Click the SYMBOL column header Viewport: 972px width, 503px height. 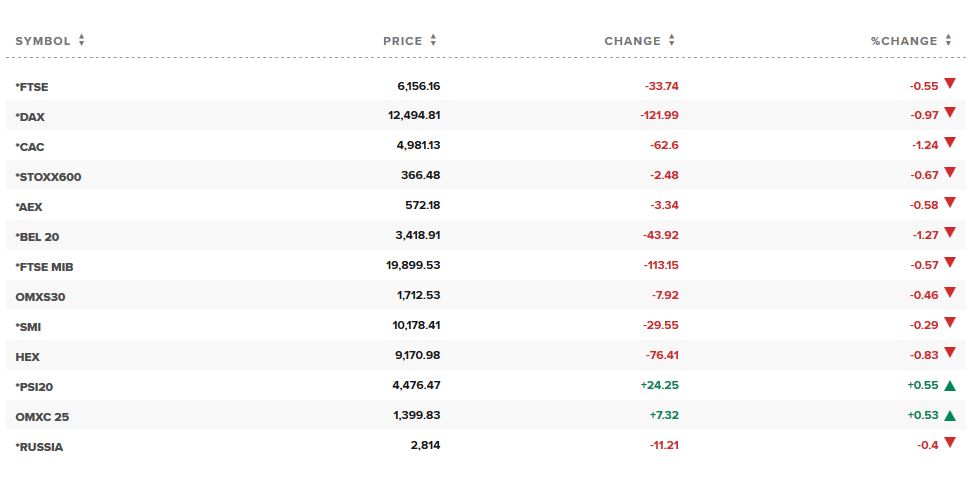click(43, 41)
